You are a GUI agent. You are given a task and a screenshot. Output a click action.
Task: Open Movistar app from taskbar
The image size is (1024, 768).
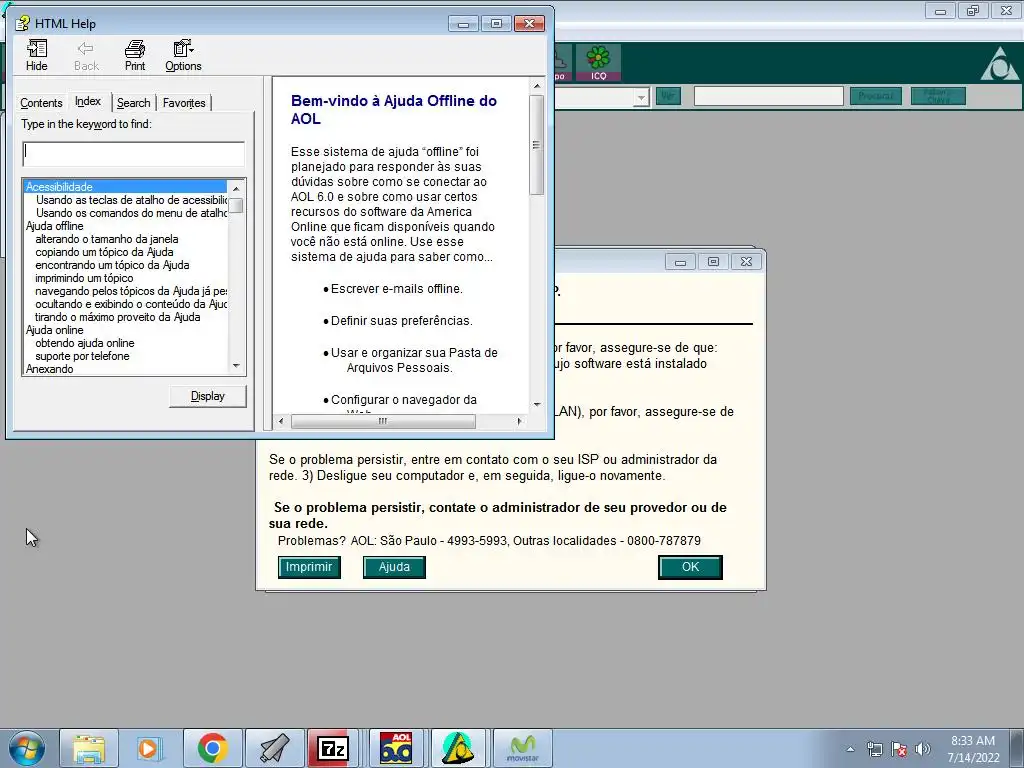[522, 748]
